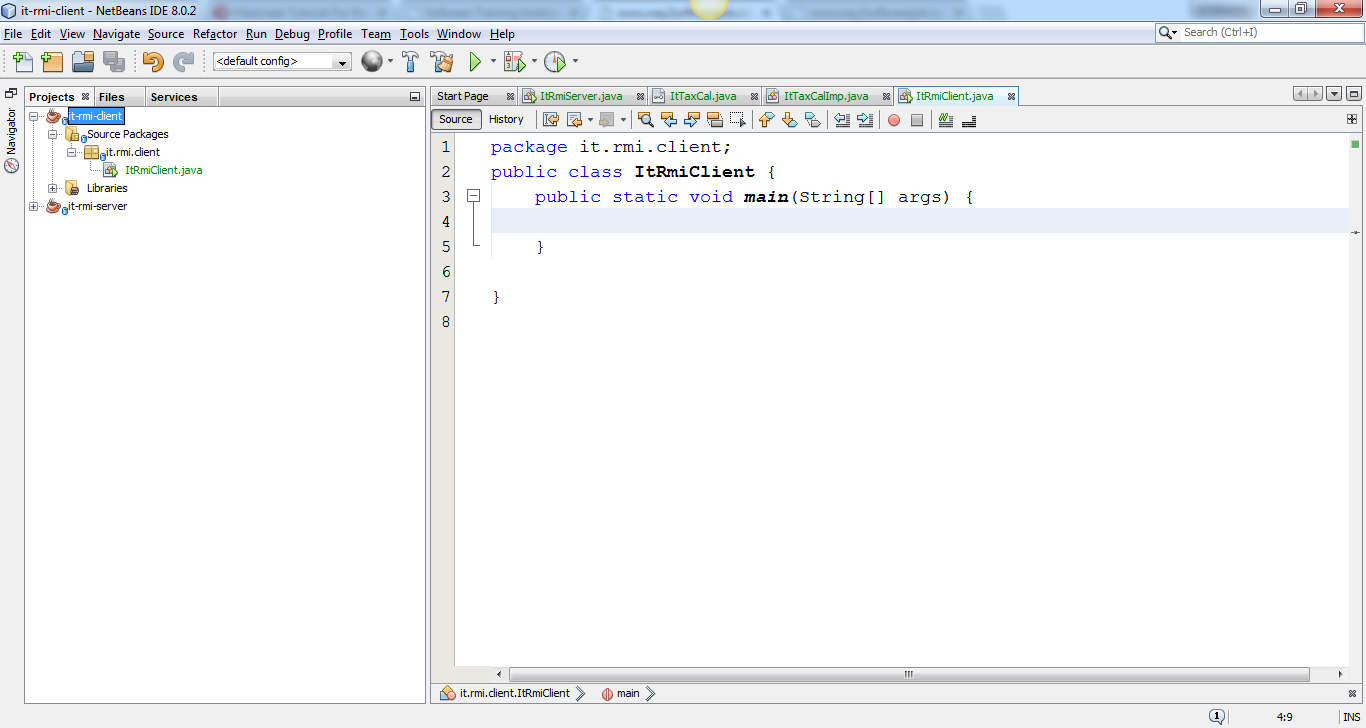Switch to ItRmiServer.java tab
Screen dimensions: 1366x728
(x=580, y=96)
